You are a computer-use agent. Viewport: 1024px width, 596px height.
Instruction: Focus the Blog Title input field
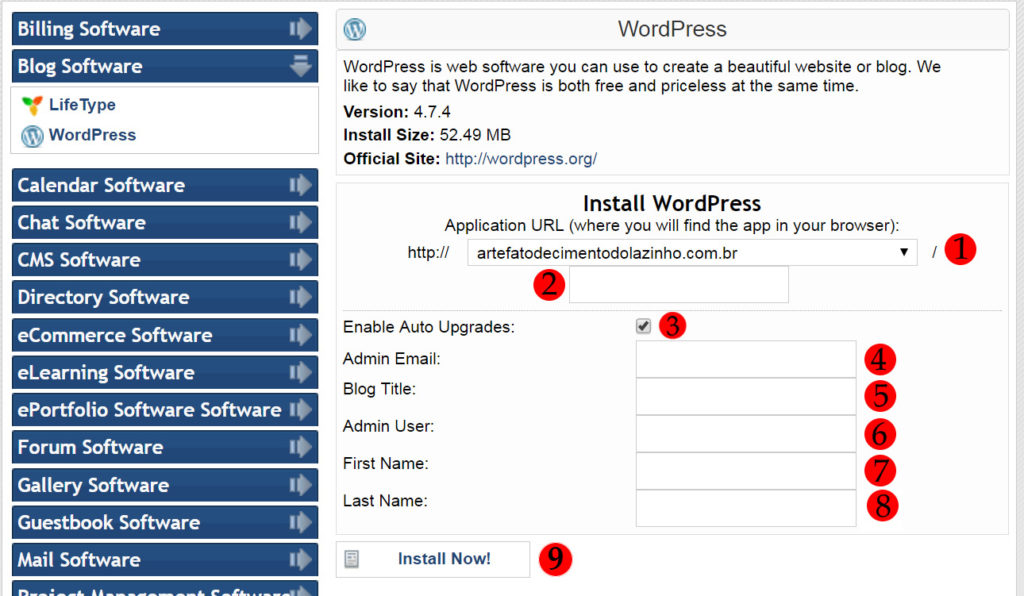[746, 396]
